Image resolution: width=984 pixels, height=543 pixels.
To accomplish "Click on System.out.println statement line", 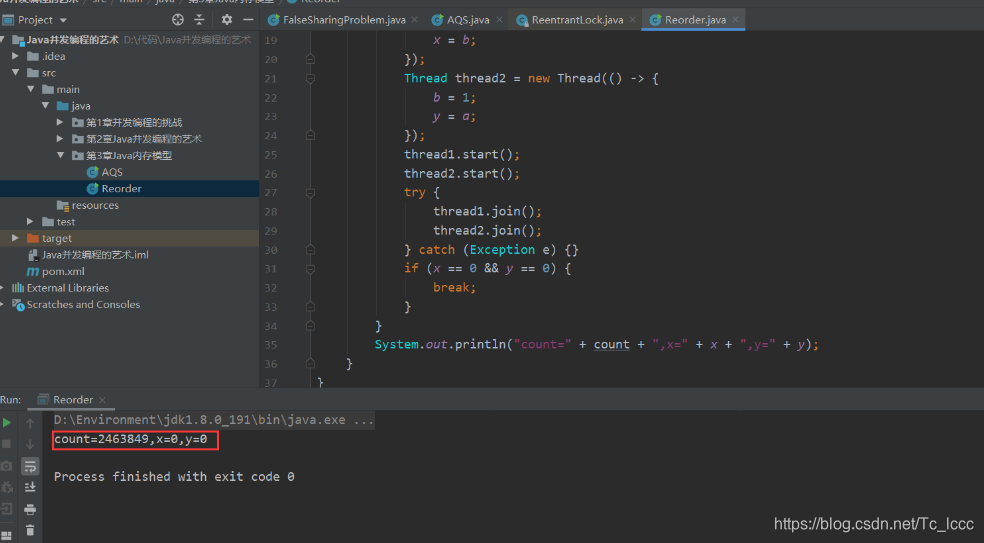I will [x=597, y=345].
